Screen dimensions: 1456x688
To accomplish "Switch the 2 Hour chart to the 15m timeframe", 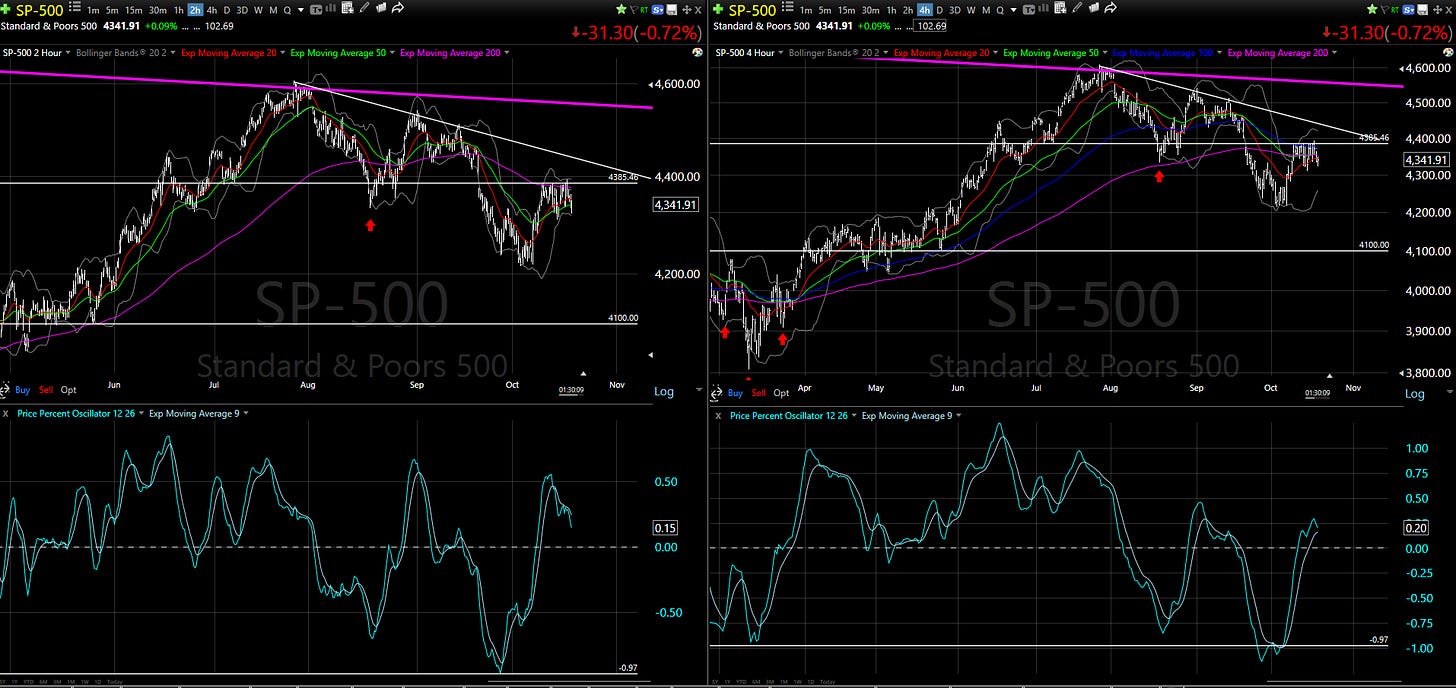I will [x=134, y=10].
